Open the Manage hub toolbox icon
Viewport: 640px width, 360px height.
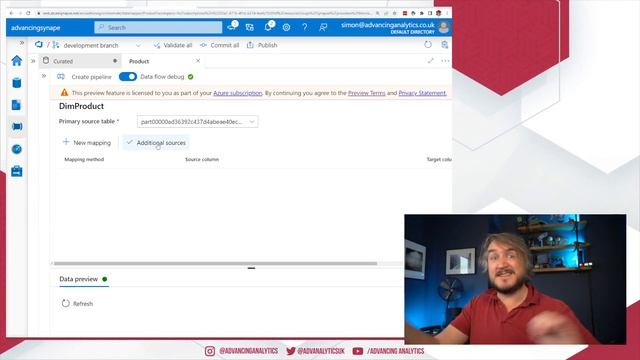point(17,171)
